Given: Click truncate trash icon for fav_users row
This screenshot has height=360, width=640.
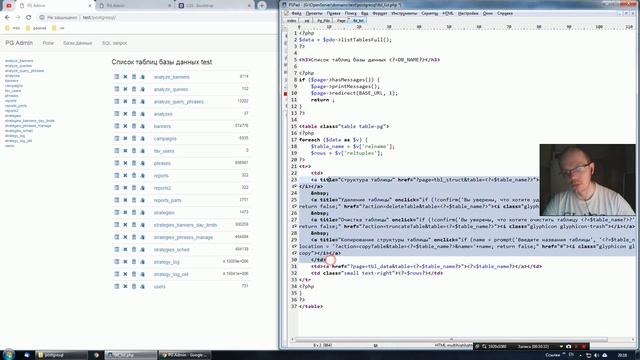Looking at the screenshot, I should pos(134,151).
